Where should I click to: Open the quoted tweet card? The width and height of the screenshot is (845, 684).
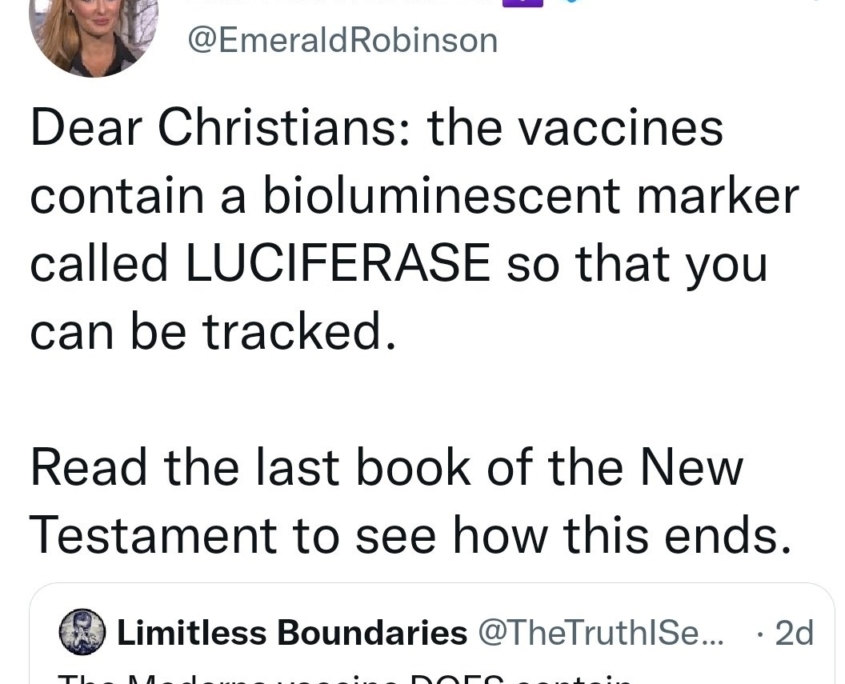pyautogui.click(x=432, y=633)
